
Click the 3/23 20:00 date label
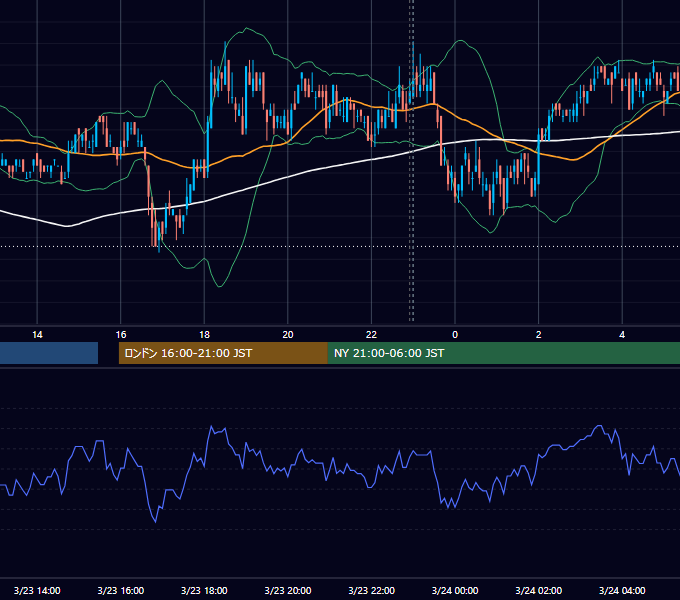[x=288, y=590]
